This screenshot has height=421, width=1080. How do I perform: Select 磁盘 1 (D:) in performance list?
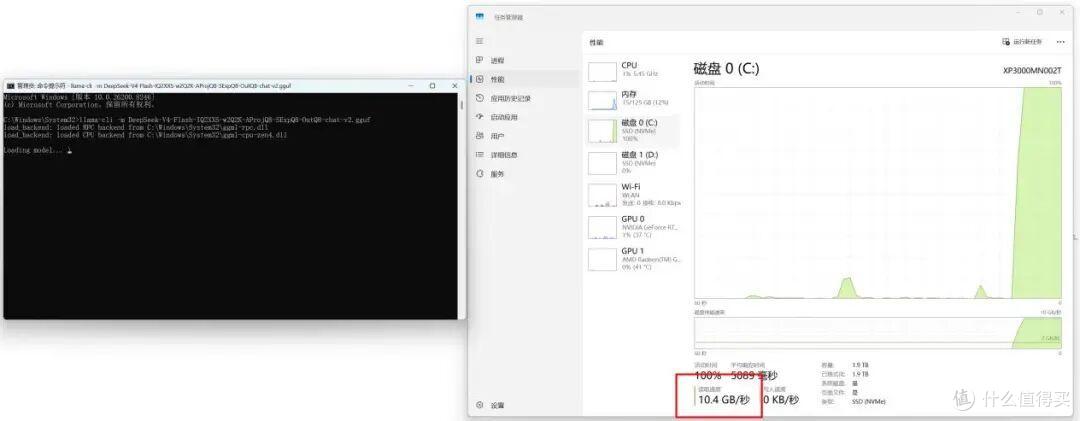point(634,163)
